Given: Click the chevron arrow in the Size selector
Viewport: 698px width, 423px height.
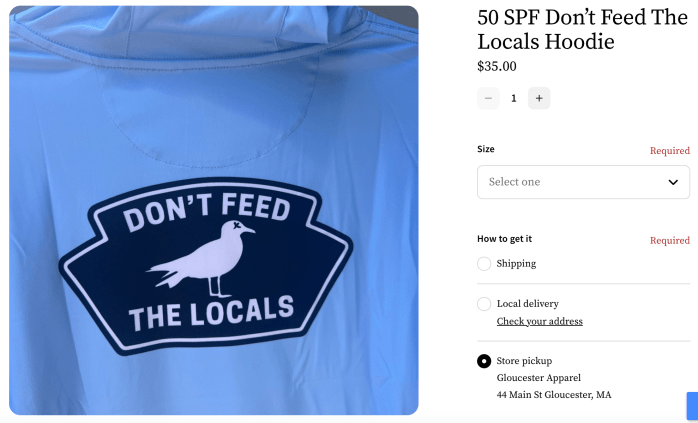Looking at the screenshot, I should pos(673,183).
